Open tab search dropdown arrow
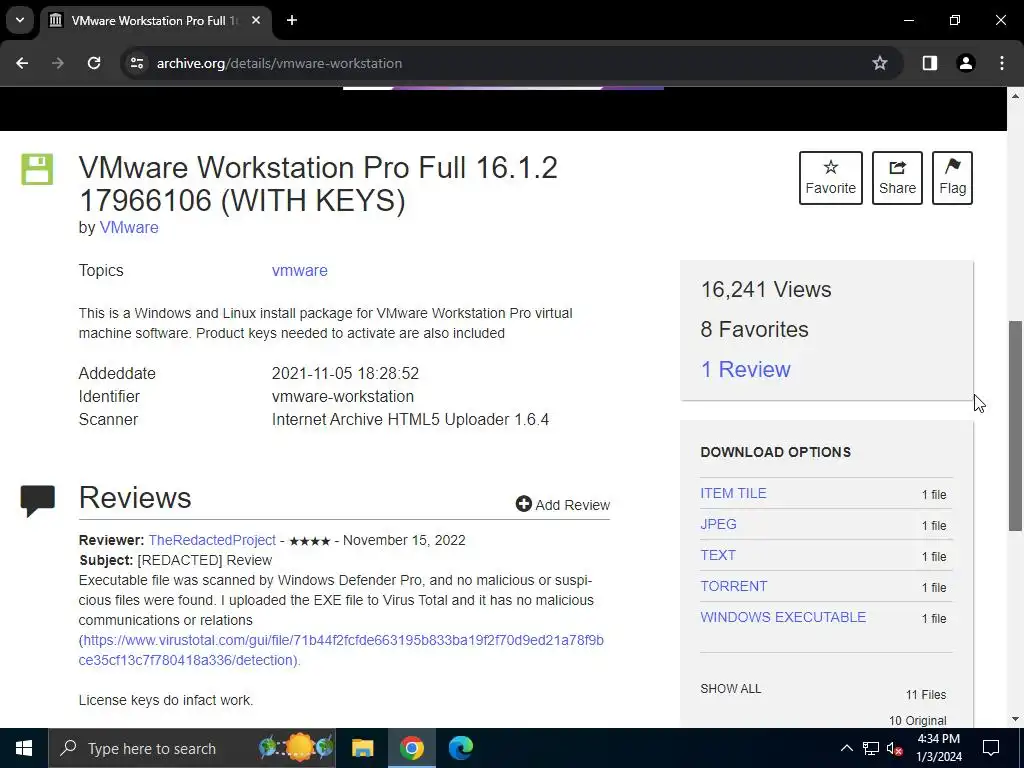Viewport: 1024px width, 768px height. click(20, 20)
